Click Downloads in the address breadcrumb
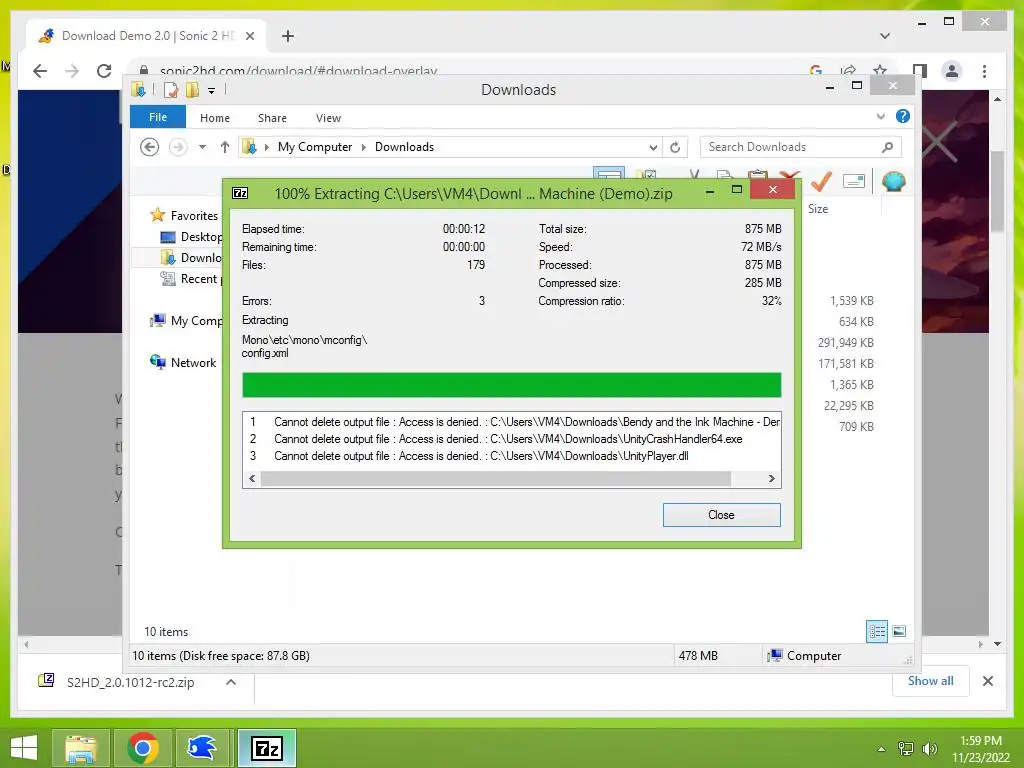 point(404,147)
